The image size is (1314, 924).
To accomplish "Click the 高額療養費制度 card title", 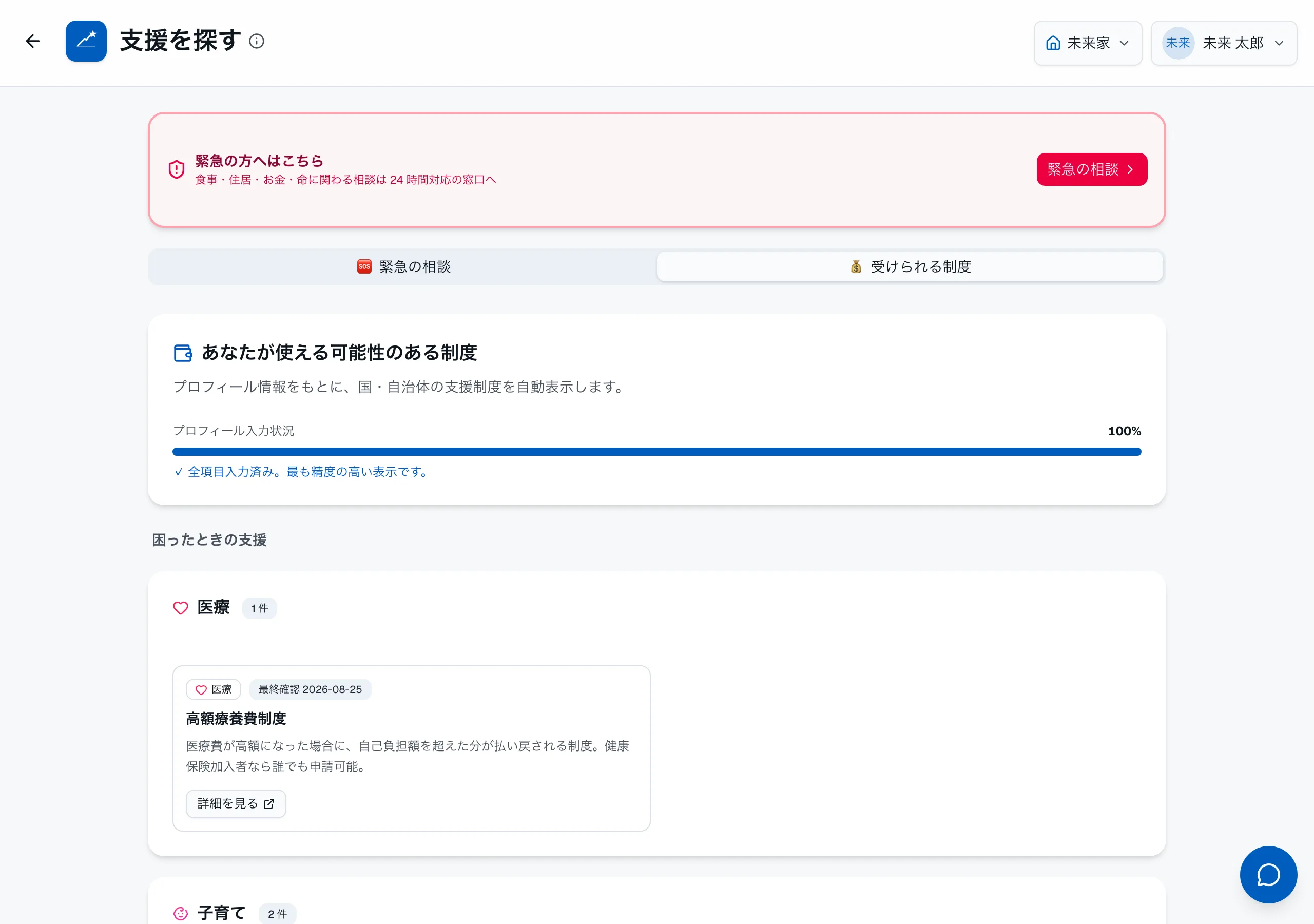I will pyautogui.click(x=236, y=719).
